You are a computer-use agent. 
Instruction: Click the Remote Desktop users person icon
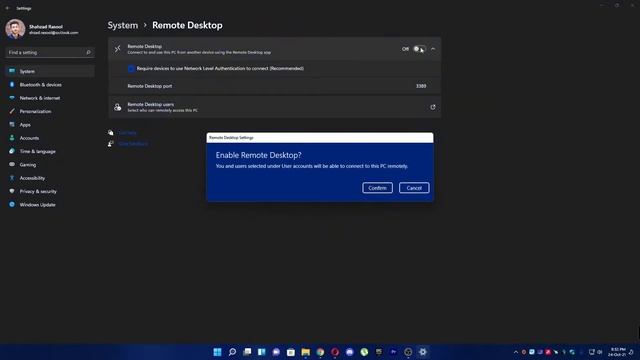click(118, 107)
